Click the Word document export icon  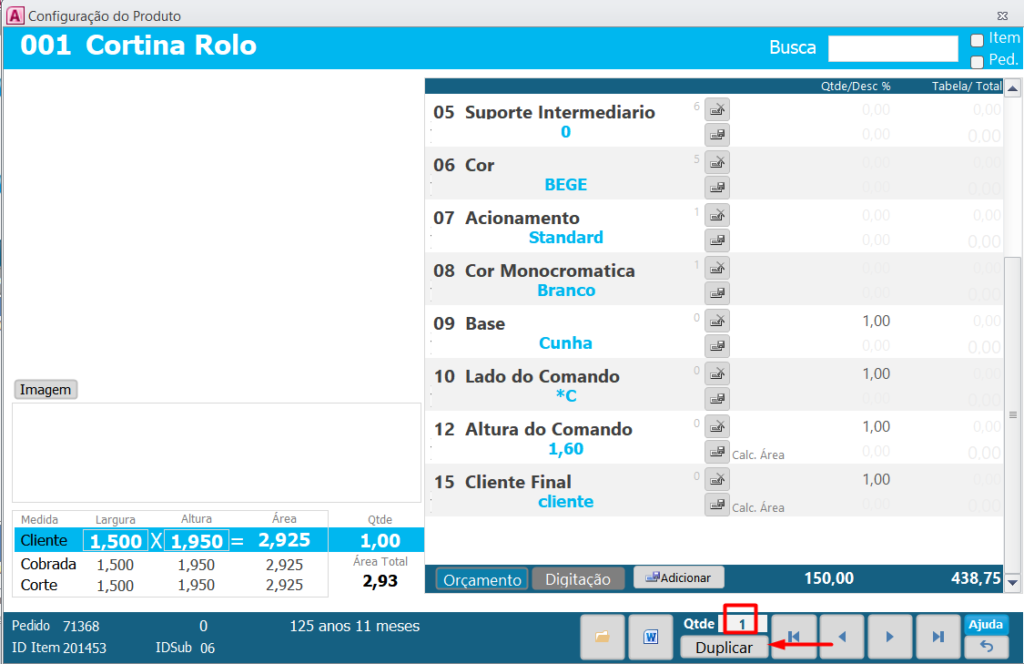[x=650, y=637]
